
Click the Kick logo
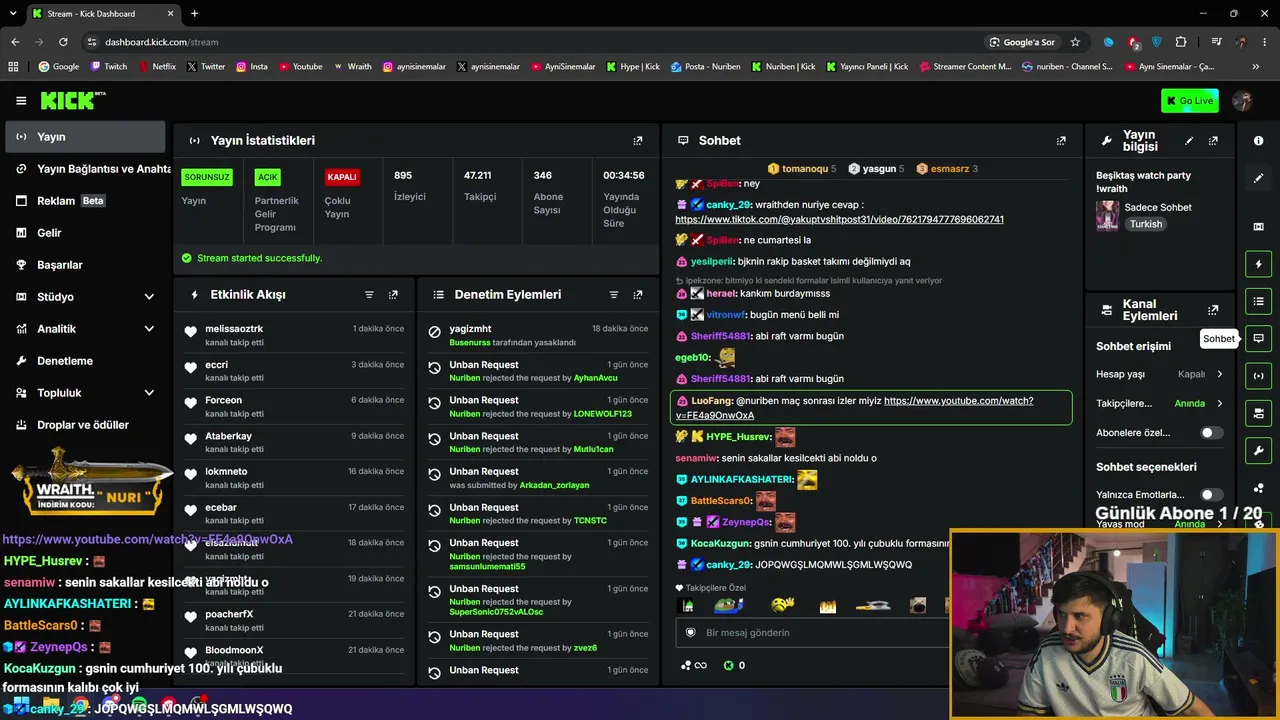73,100
